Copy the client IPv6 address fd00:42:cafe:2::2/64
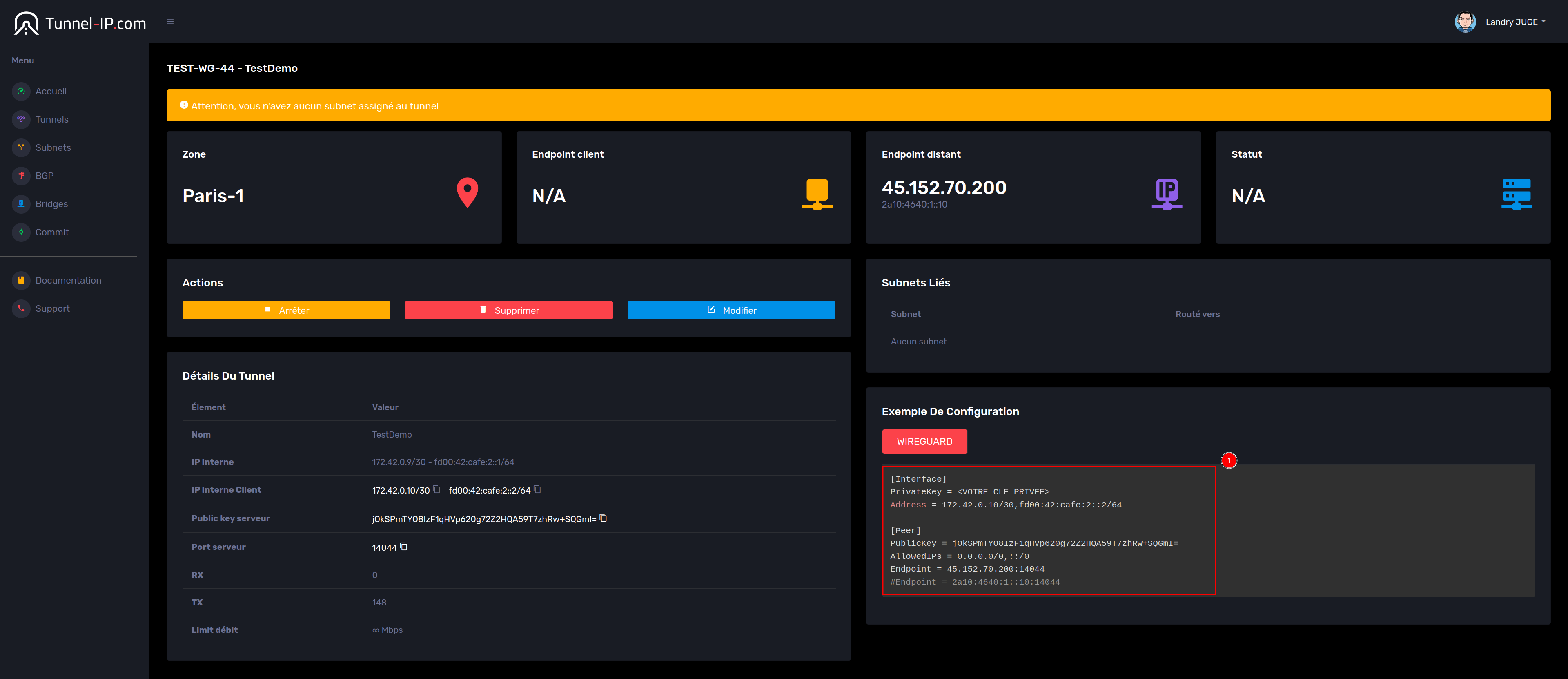 [537, 489]
